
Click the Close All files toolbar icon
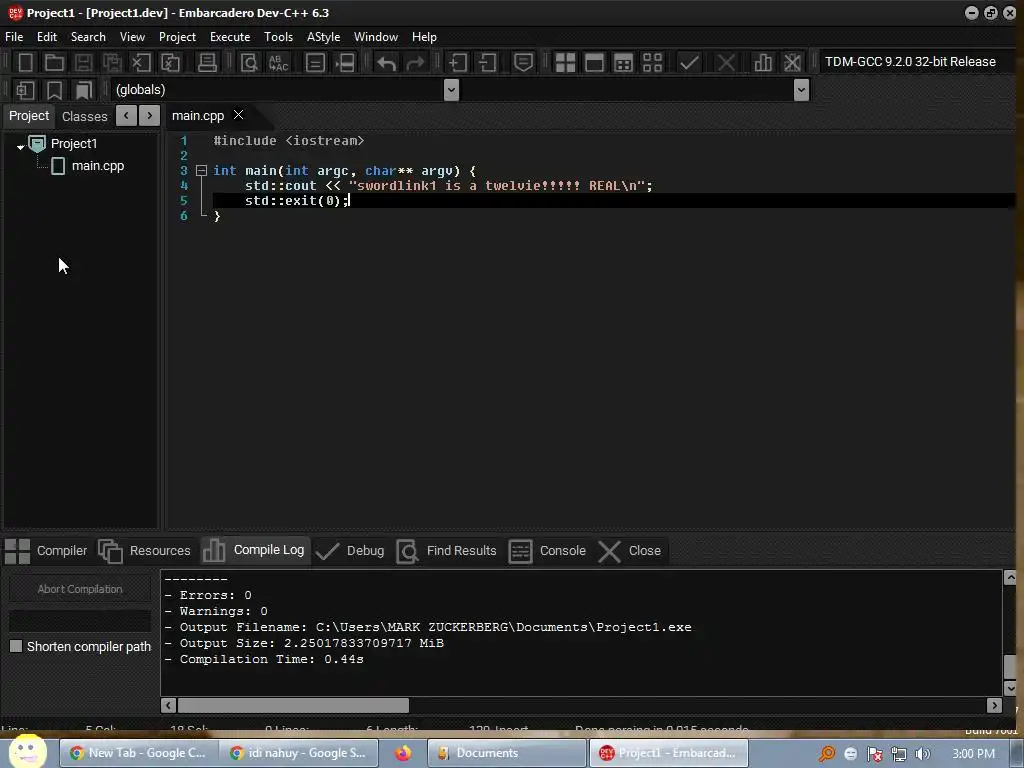click(x=170, y=63)
